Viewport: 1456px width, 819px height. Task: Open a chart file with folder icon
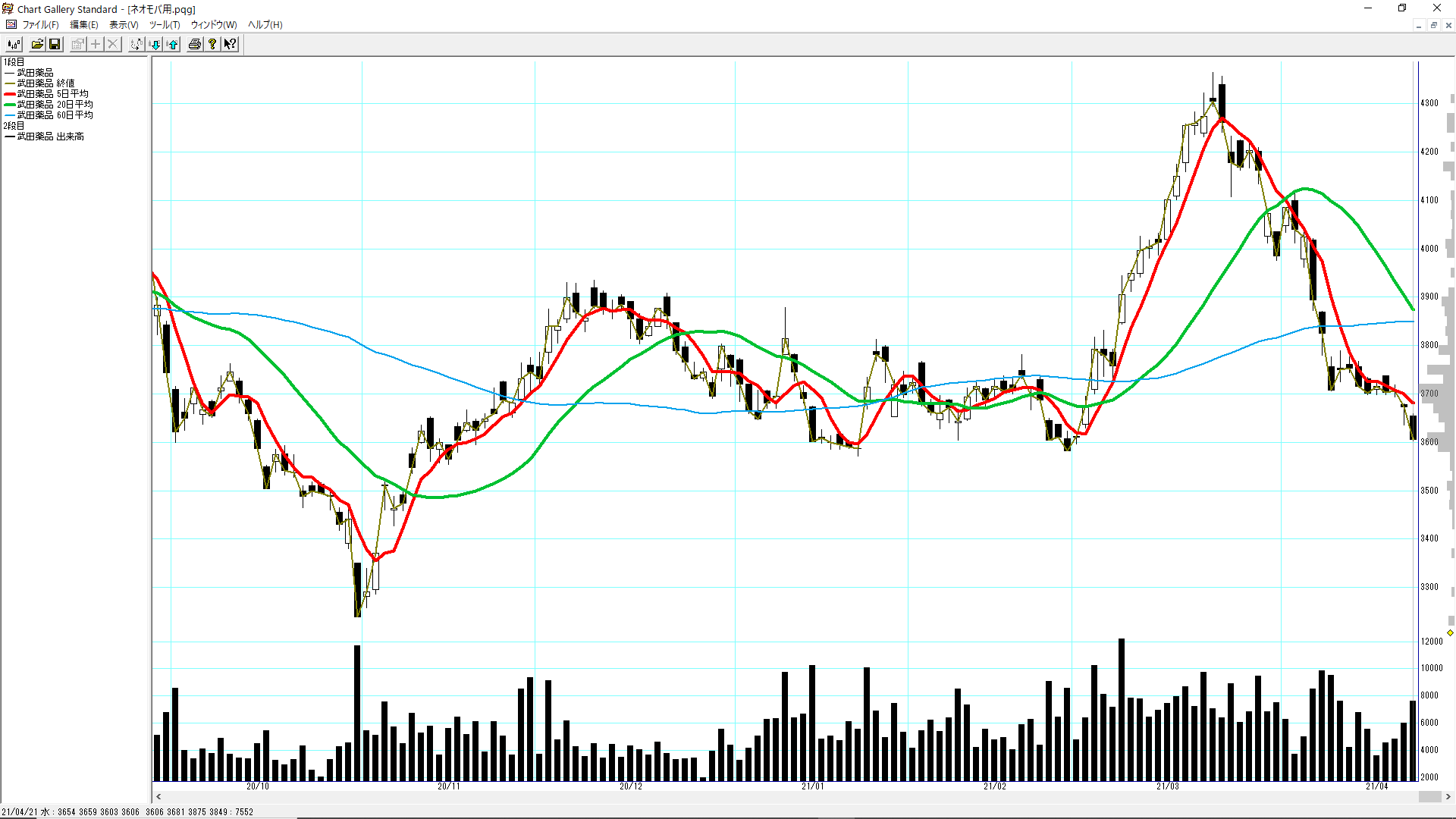pos(36,44)
